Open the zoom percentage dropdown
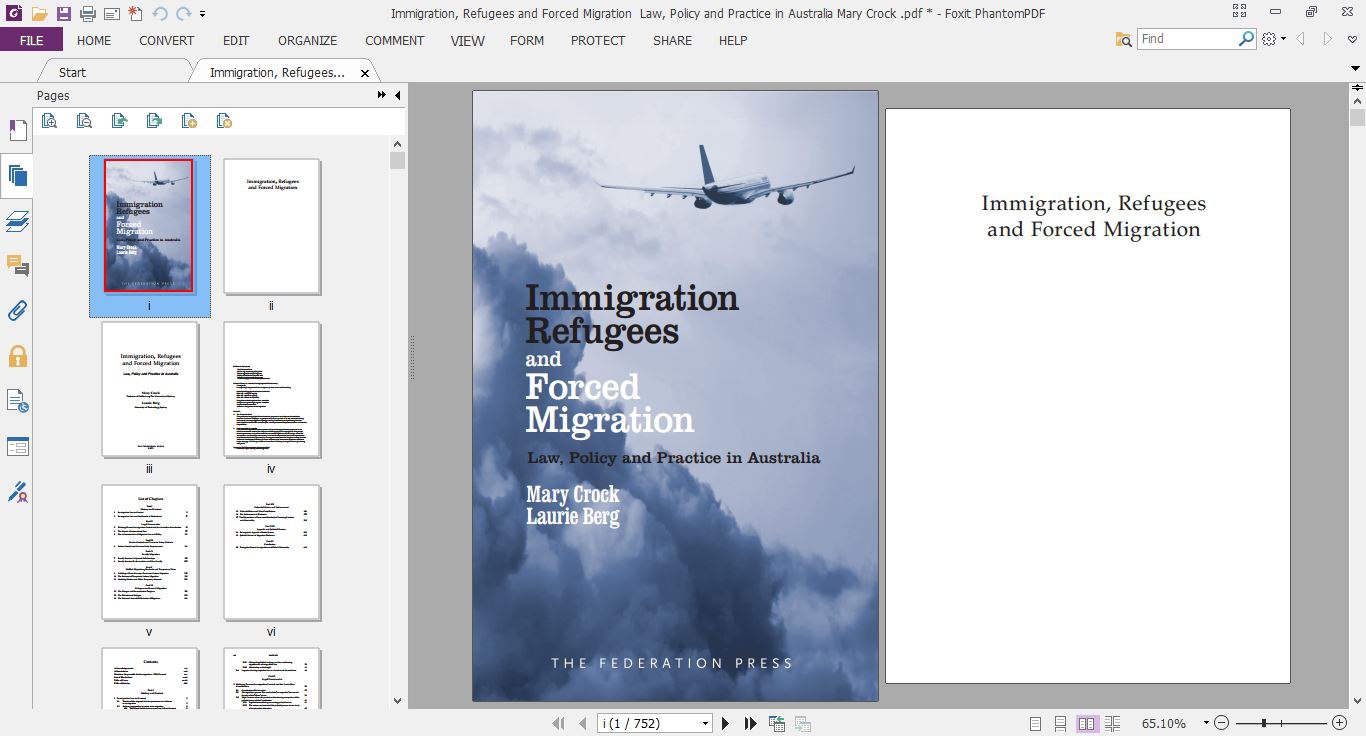This screenshot has width=1366, height=736. coord(1206,723)
